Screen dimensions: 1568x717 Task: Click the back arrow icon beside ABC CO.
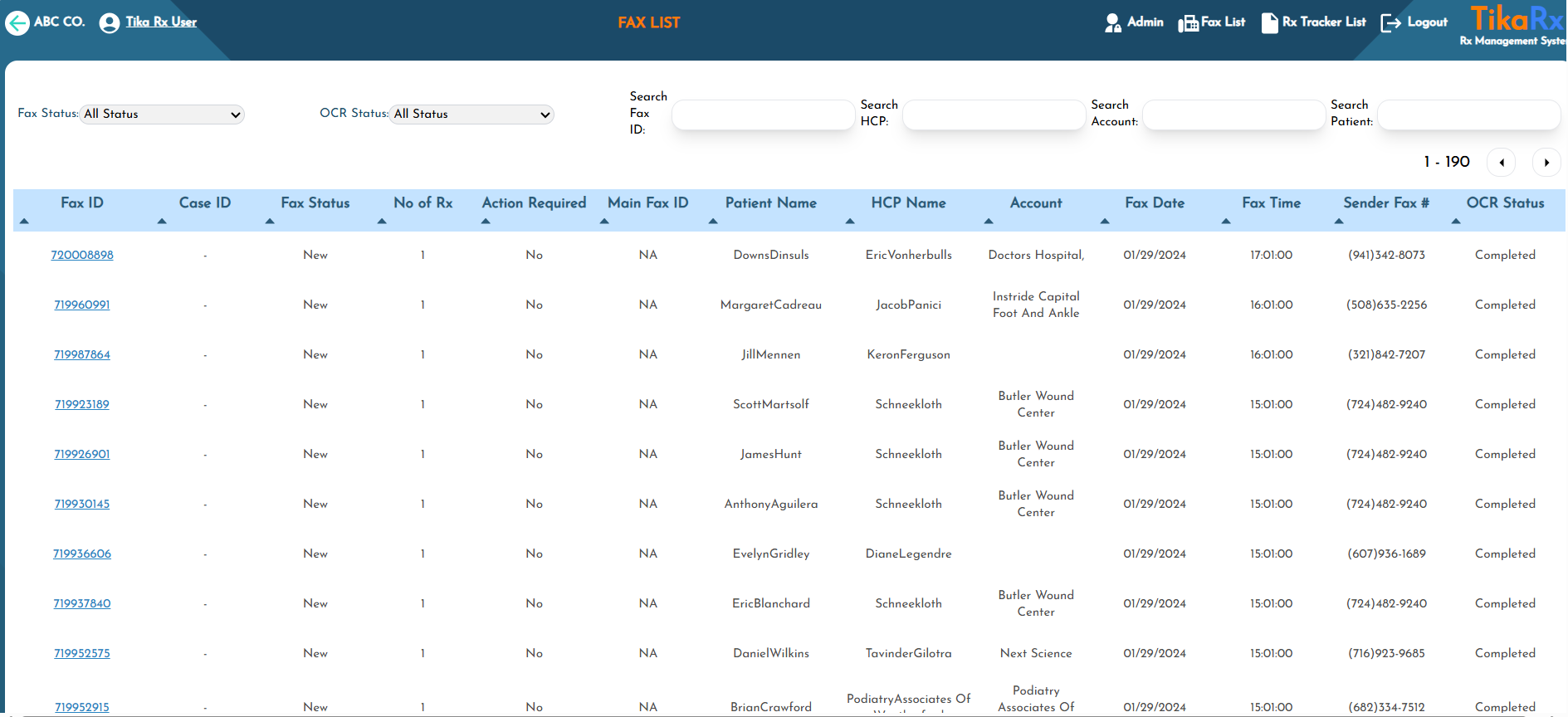pos(17,22)
